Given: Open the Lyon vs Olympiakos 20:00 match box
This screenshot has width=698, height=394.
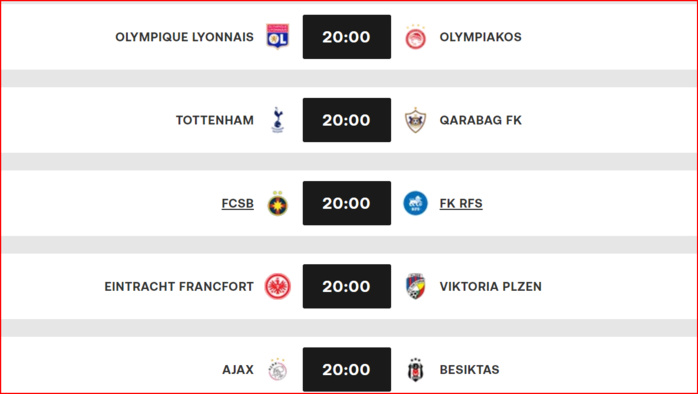Looking at the screenshot, I should 347,37.
